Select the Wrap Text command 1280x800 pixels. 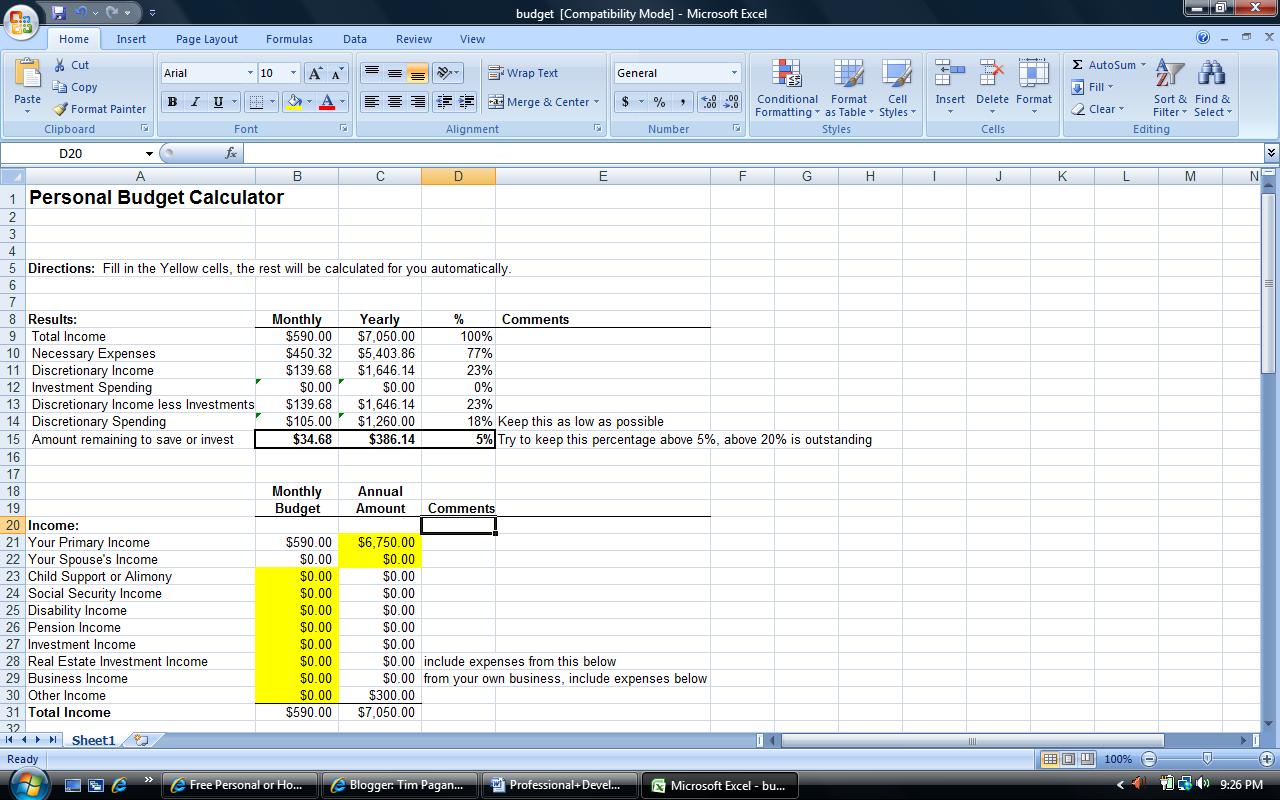521,73
